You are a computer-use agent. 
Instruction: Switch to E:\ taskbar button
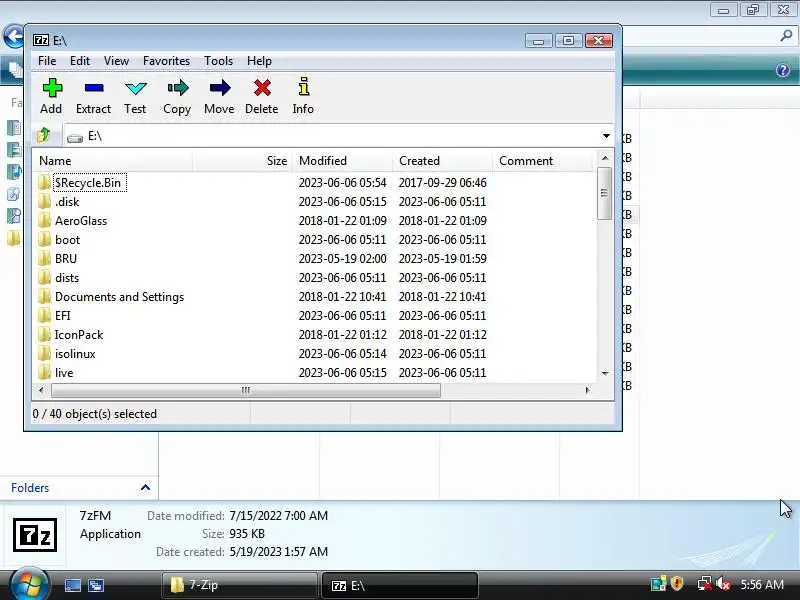(399, 585)
